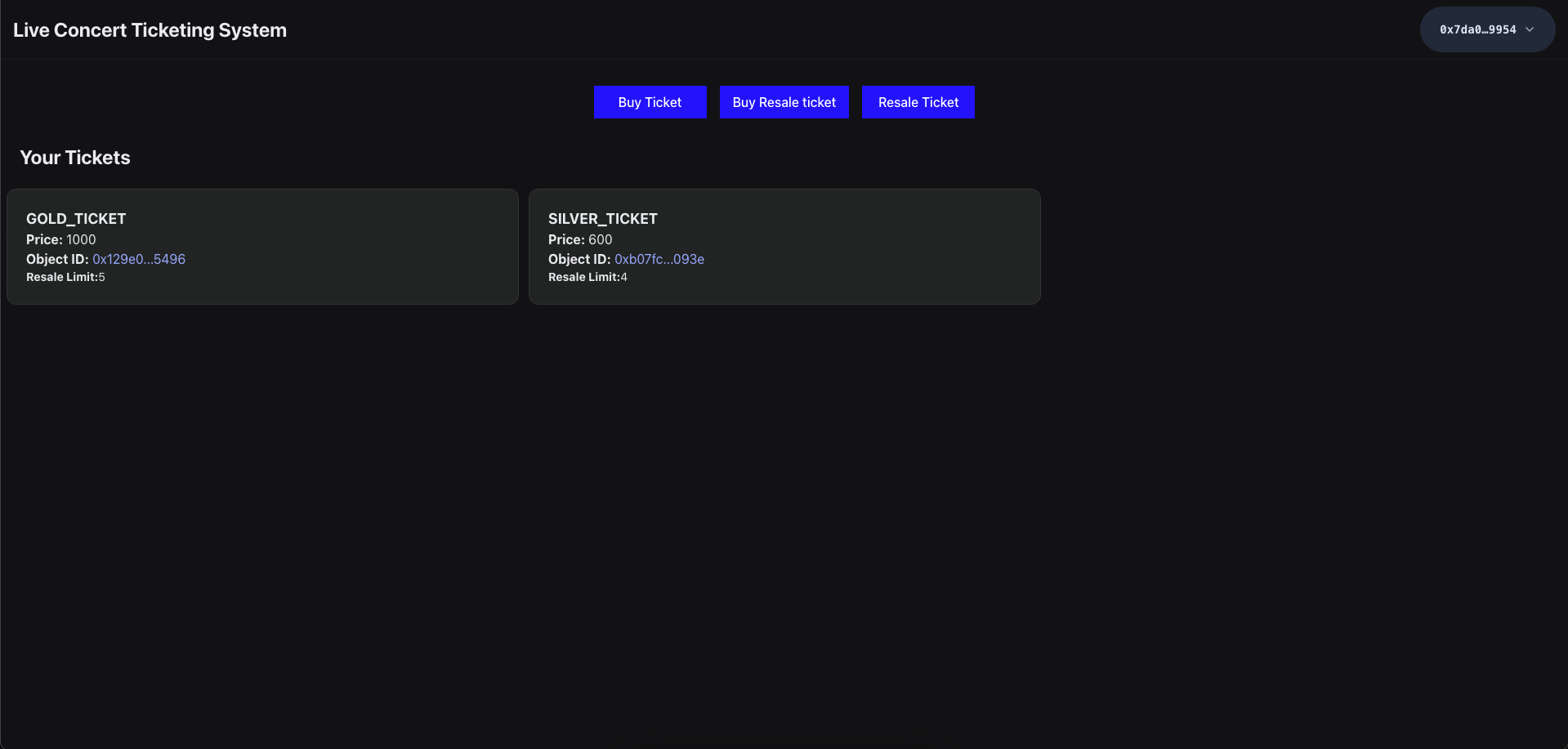Image resolution: width=1568 pixels, height=749 pixels.
Task: Open the Buy Resale ticket option
Action: [784, 102]
